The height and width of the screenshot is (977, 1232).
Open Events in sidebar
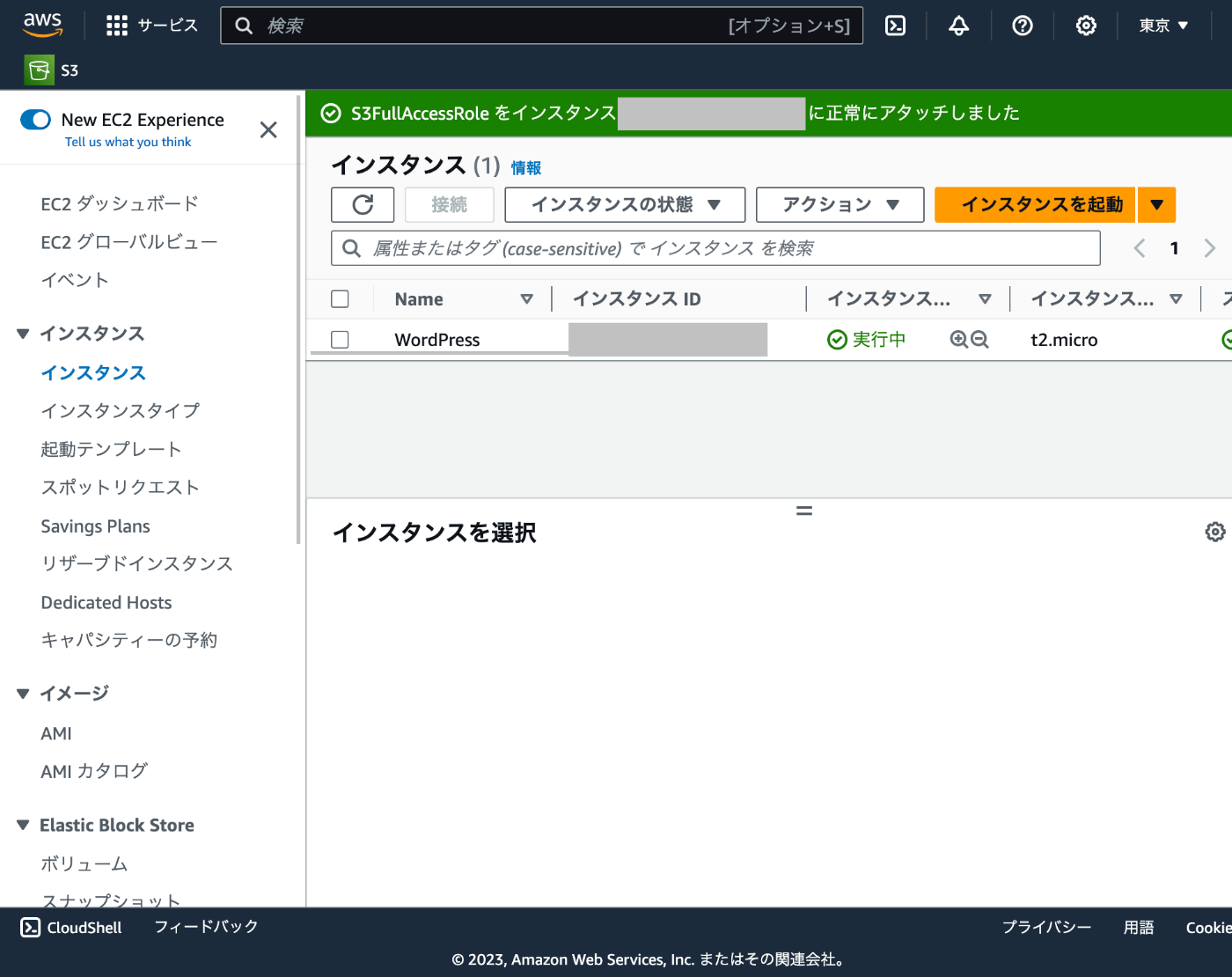click(75, 280)
